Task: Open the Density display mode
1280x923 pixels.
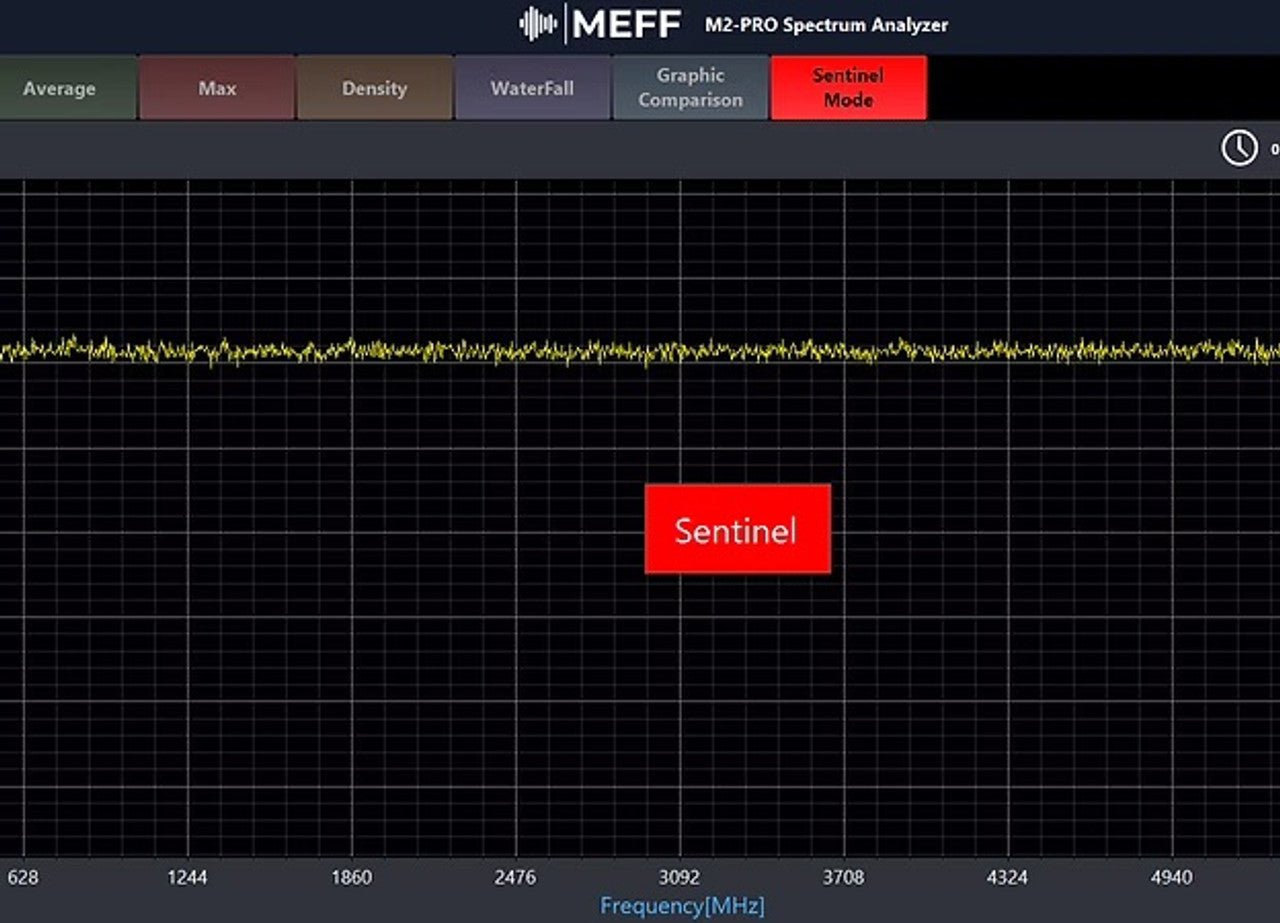Action: pos(374,87)
